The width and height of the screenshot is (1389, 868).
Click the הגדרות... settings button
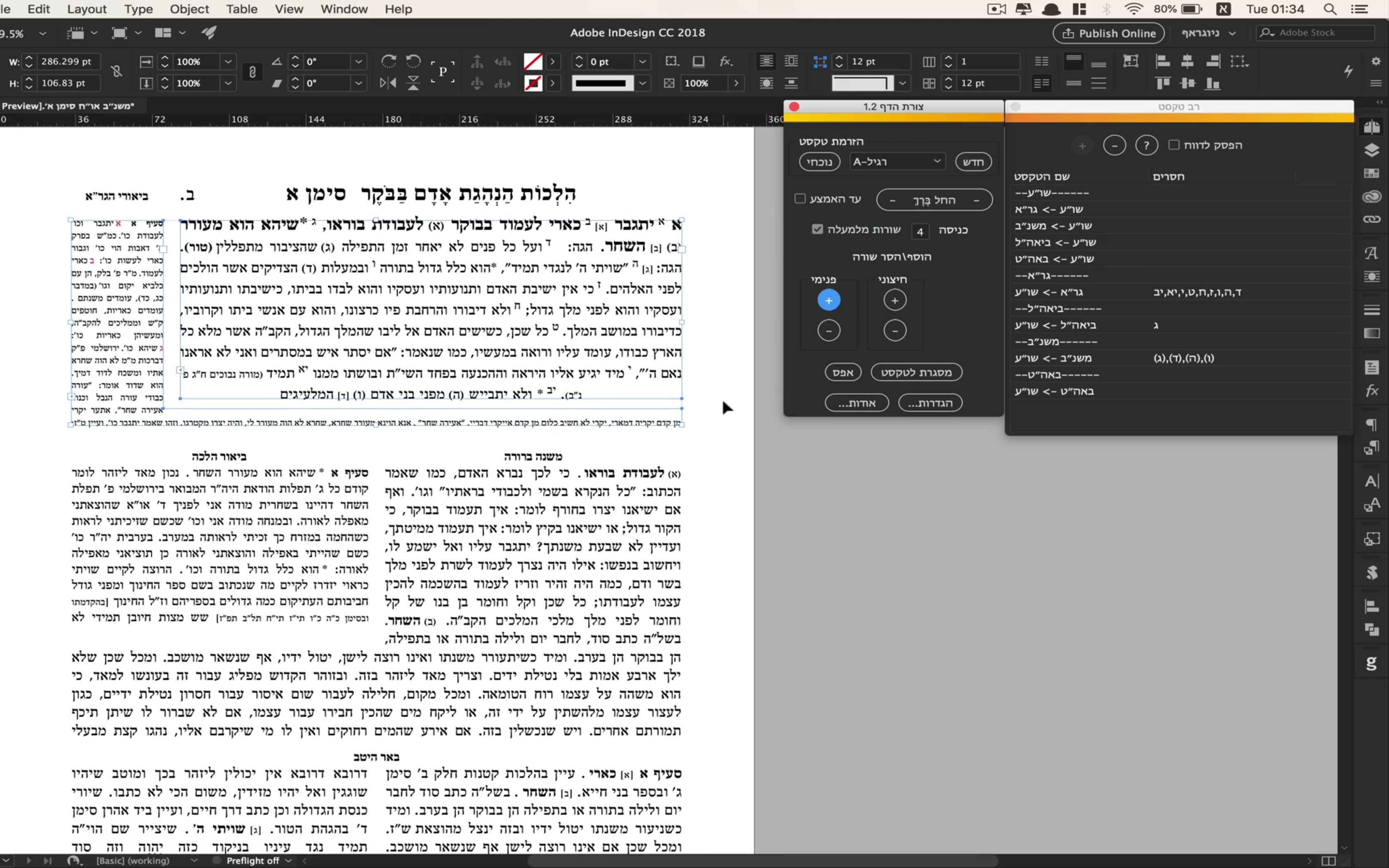point(930,403)
